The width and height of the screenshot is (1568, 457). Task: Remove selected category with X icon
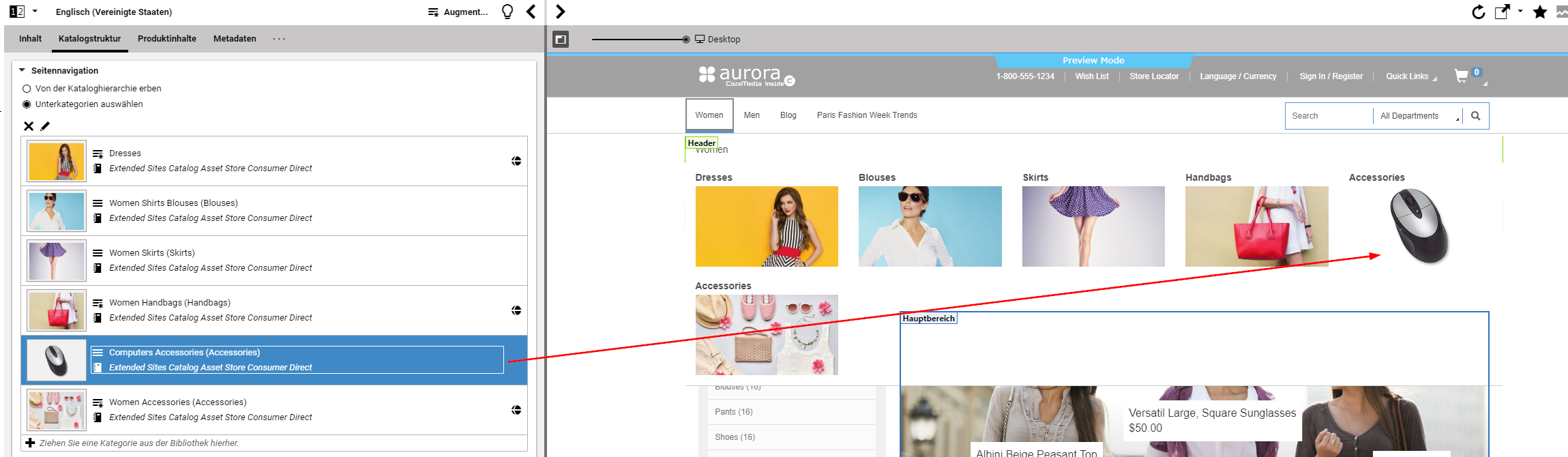[29, 126]
